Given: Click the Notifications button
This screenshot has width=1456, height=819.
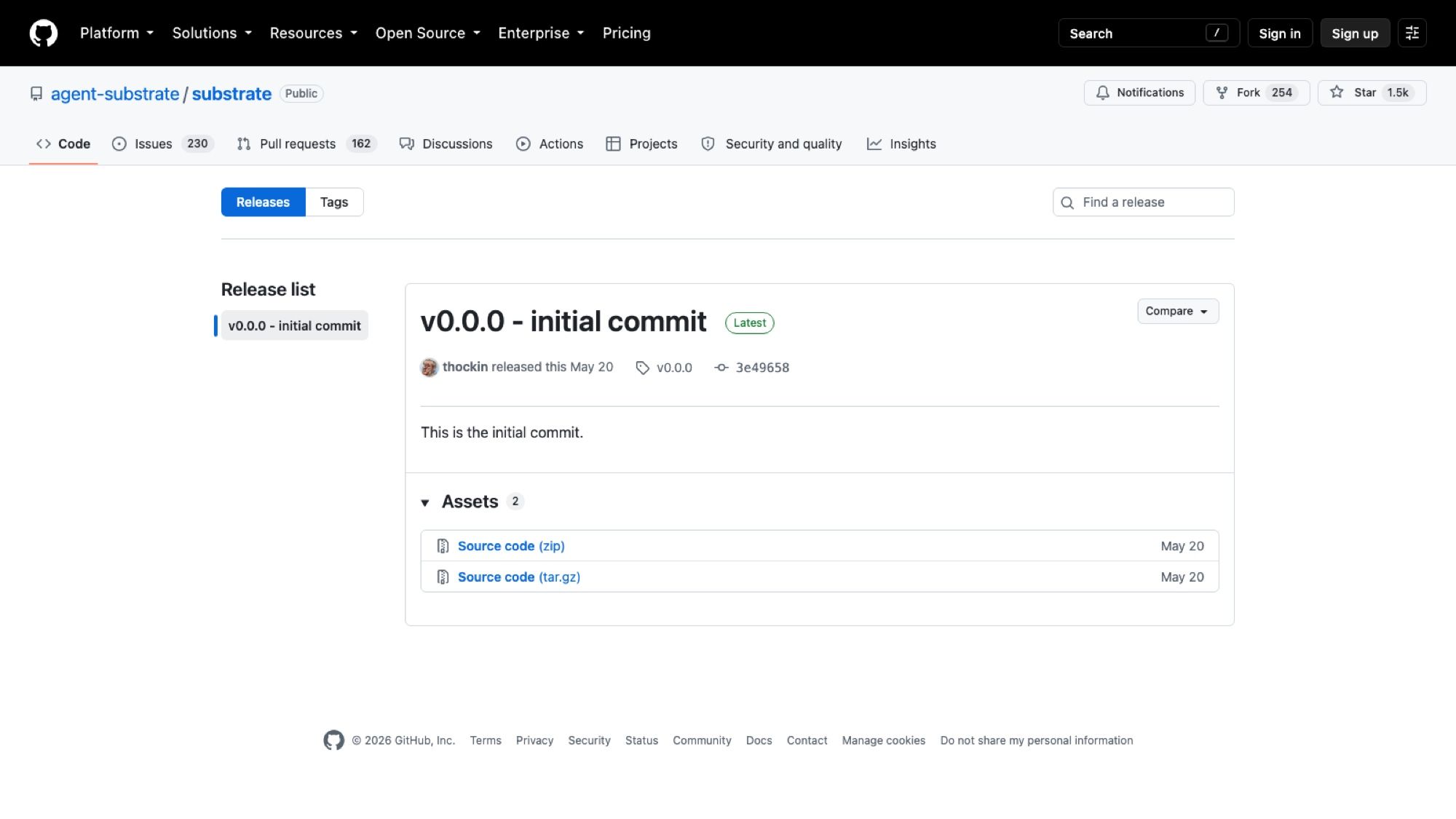Looking at the screenshot, I should (x=1139, y=92).
